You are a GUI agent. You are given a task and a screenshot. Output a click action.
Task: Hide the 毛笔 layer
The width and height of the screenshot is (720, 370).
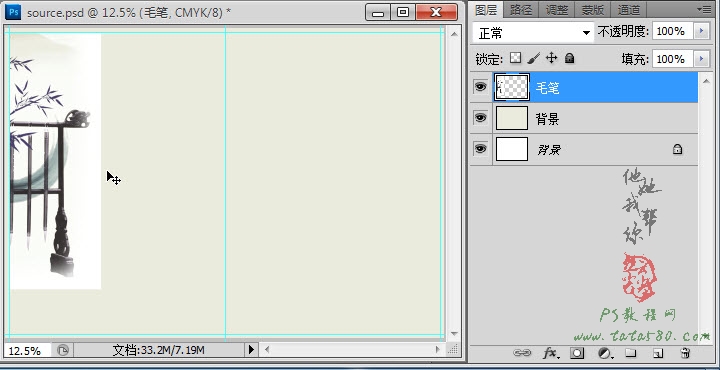click(480, 86)
